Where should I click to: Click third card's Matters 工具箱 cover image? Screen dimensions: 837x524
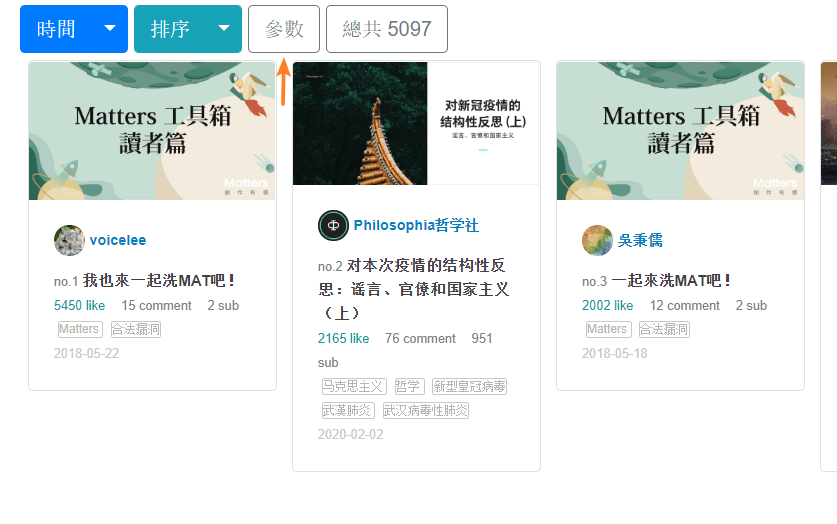pyautogui.click(x=681, y=131)
